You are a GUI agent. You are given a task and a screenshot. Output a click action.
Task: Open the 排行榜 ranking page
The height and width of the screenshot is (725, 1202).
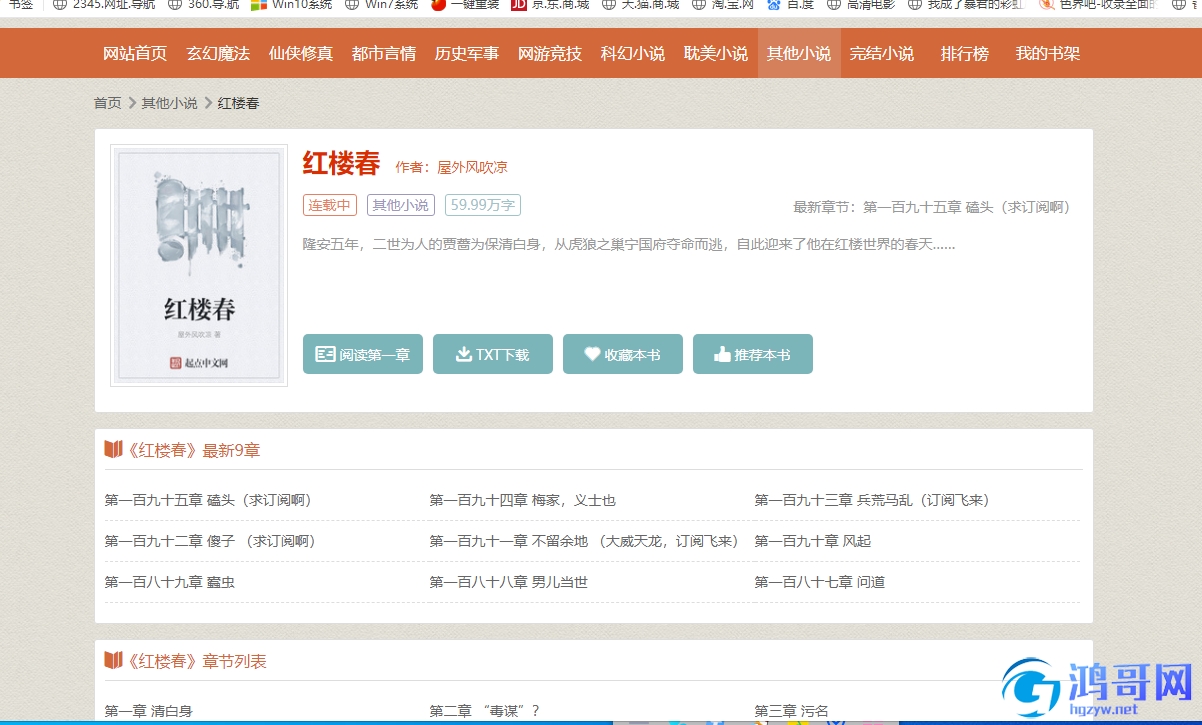coord(965,53)
